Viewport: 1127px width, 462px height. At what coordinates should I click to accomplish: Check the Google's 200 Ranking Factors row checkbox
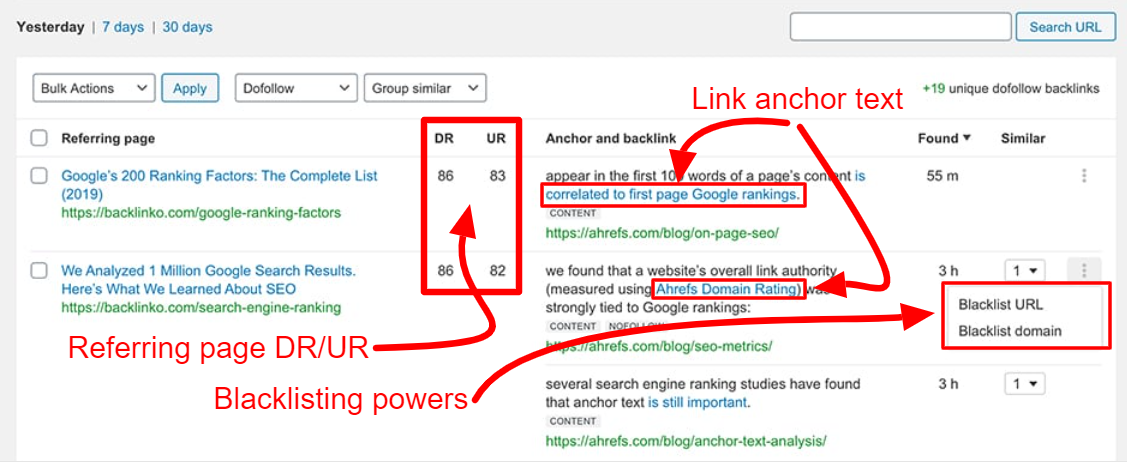[x=39, y=176]
